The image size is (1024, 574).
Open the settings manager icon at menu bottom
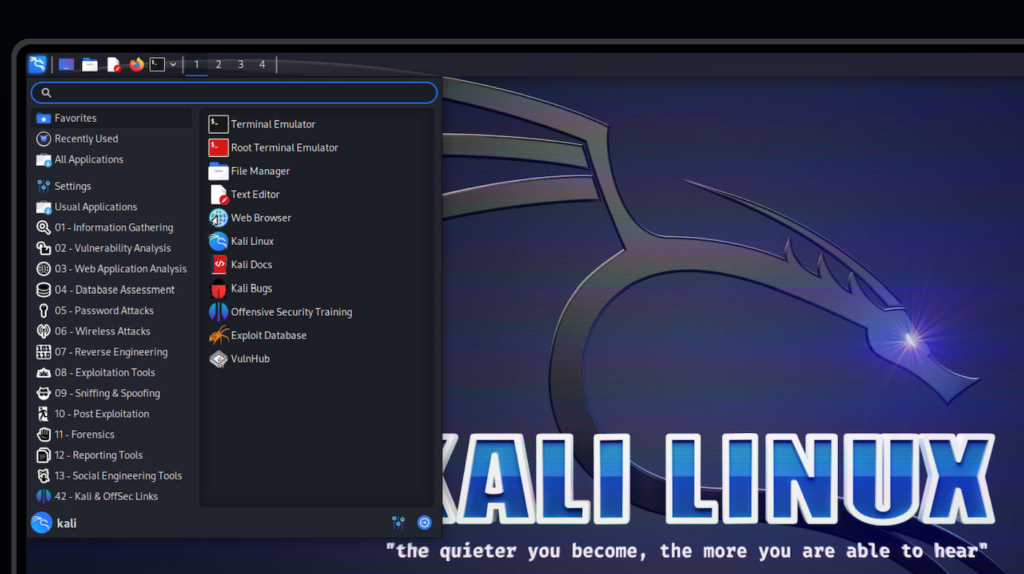coord(398,522)
